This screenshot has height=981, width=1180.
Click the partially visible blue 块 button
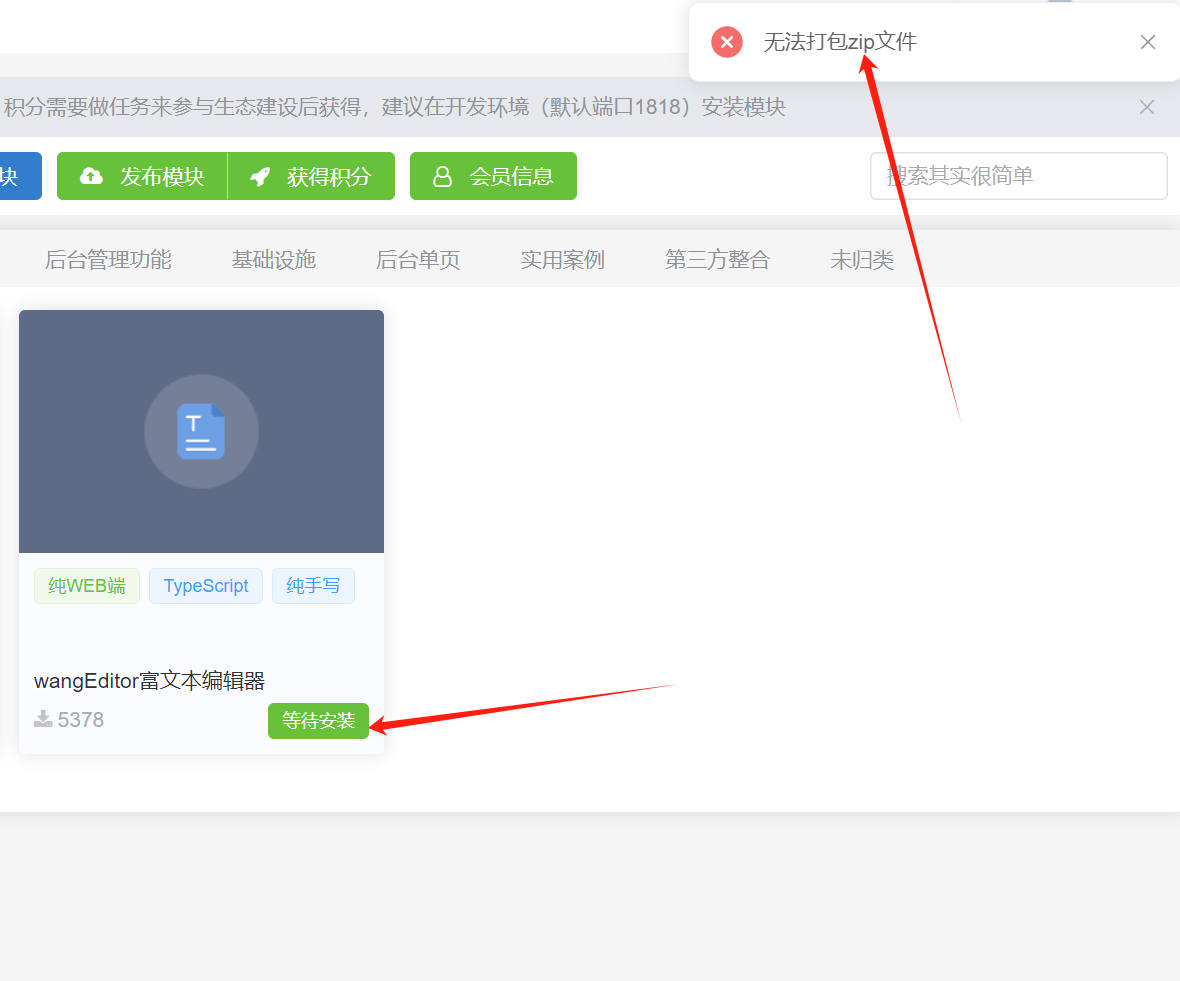pos(20,176)
